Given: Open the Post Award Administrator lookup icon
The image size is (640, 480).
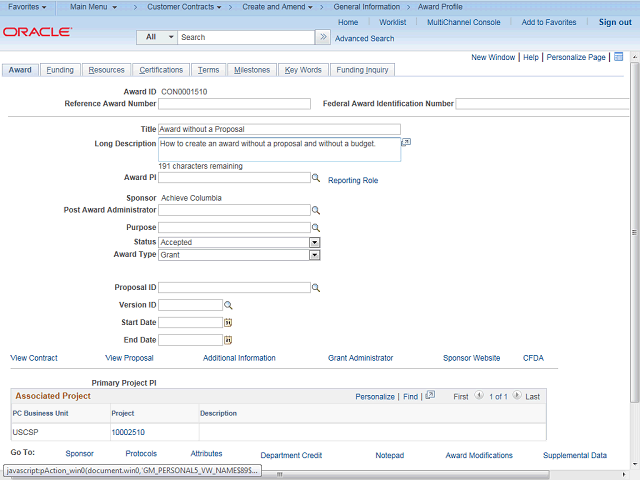Looking at the screenshot, I should [315, 211].
